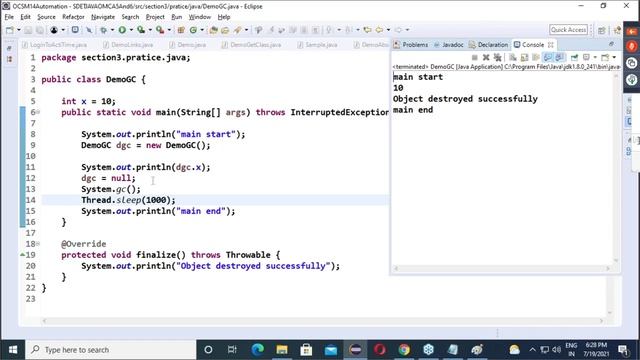Expand the Debug launch dropdown arrow
This screenshot has height=360, width=640.
tap(113, 30)
